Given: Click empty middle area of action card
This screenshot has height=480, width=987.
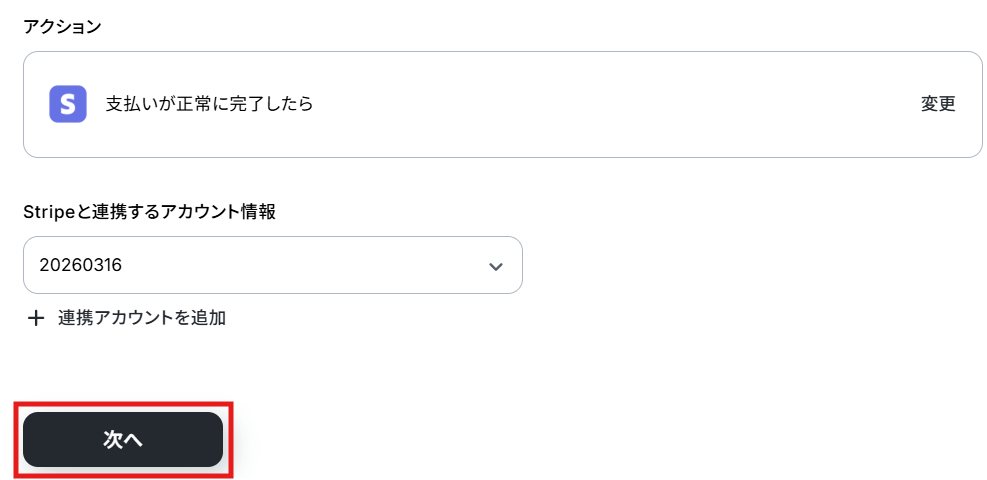Looking at the screenshot, I should click(600, 104).
